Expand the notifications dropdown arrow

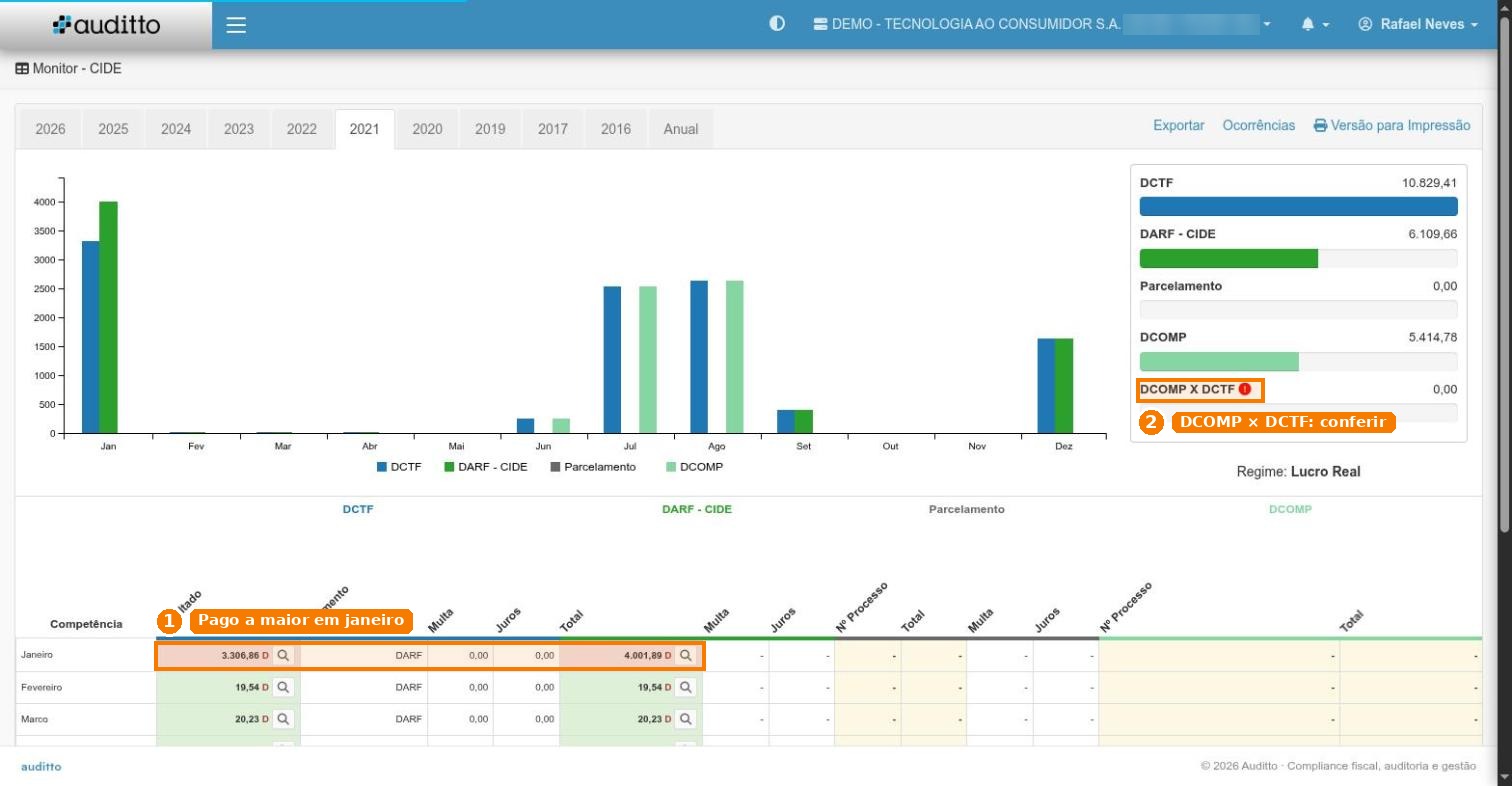pyautogui.click(x=1326, y=25)
